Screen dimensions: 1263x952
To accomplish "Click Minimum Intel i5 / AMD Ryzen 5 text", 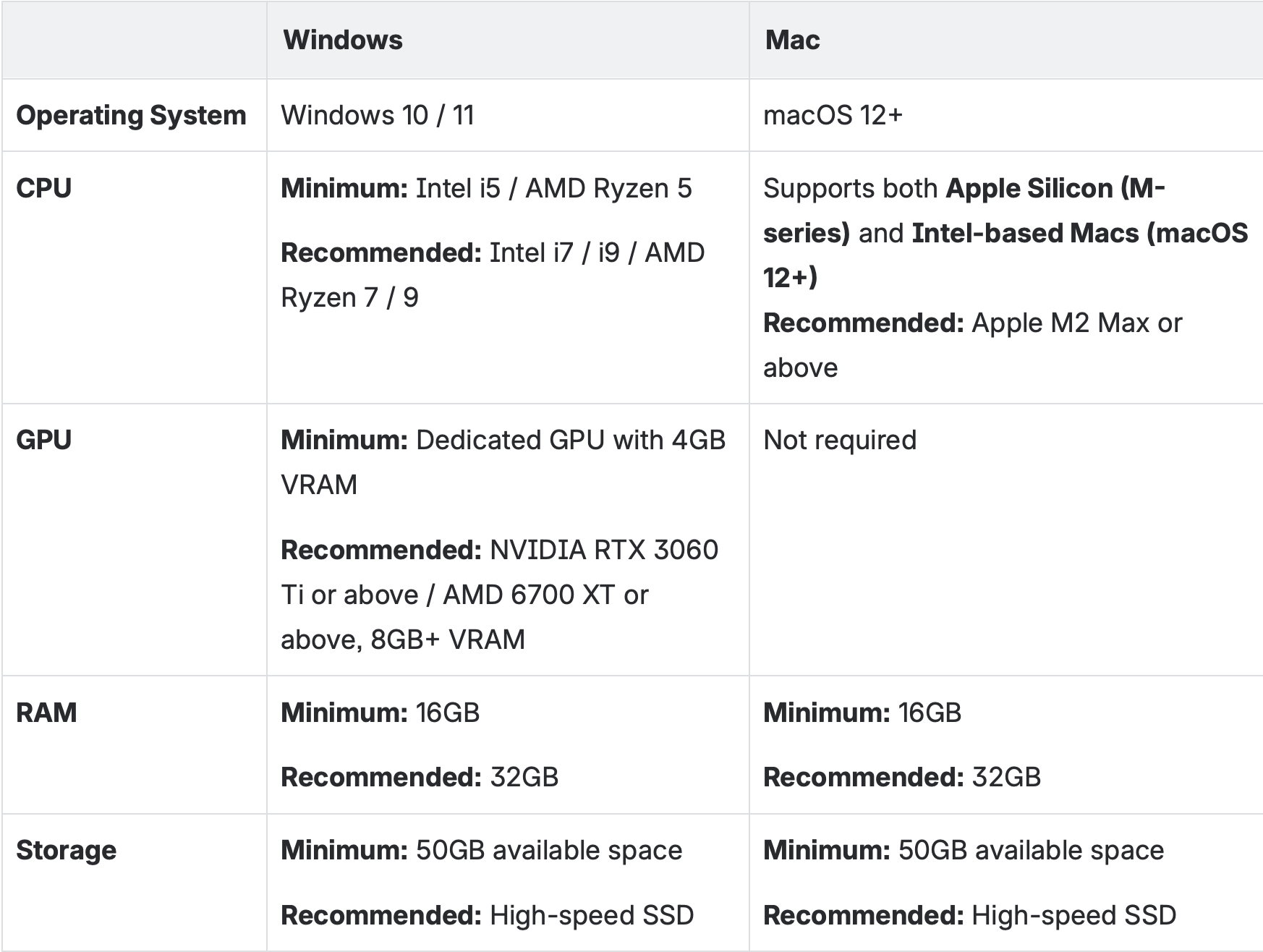I will tap(486, 188).
